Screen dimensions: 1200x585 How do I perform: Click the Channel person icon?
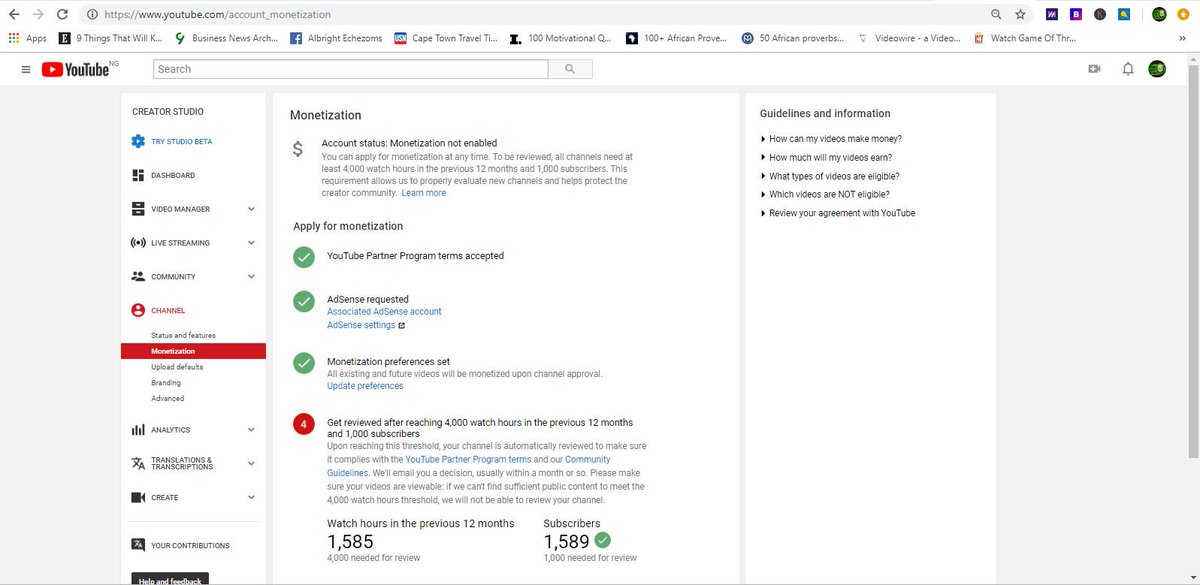click(138, 310)
